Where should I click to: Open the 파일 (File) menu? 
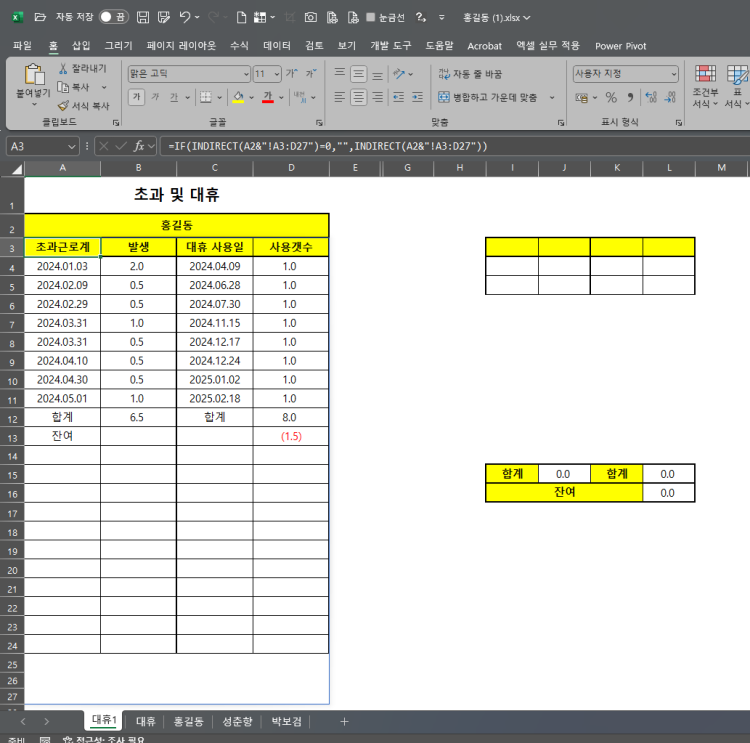coord(22,46)
